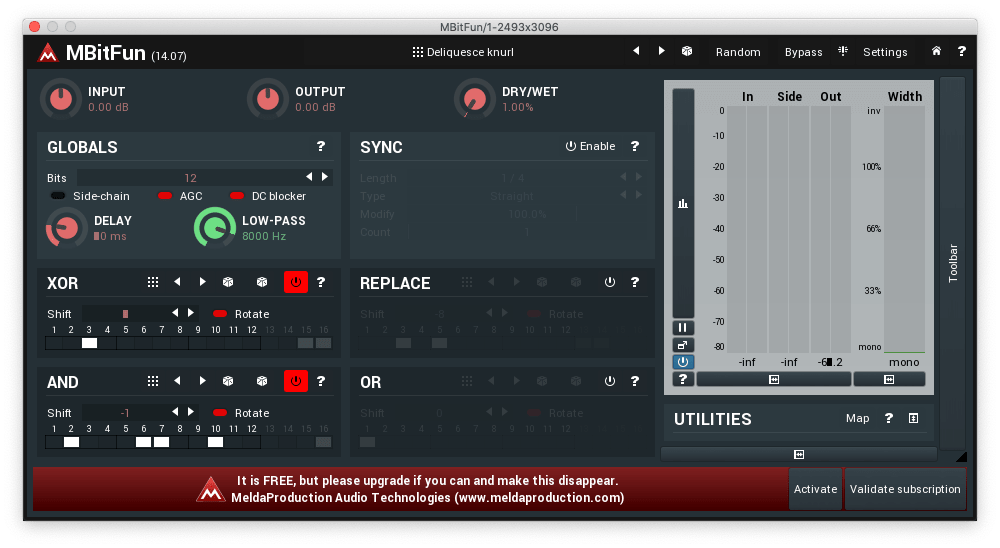Open XOR help question mark
The width and height of the screenshot is (1000, 548).
(321, 282)
